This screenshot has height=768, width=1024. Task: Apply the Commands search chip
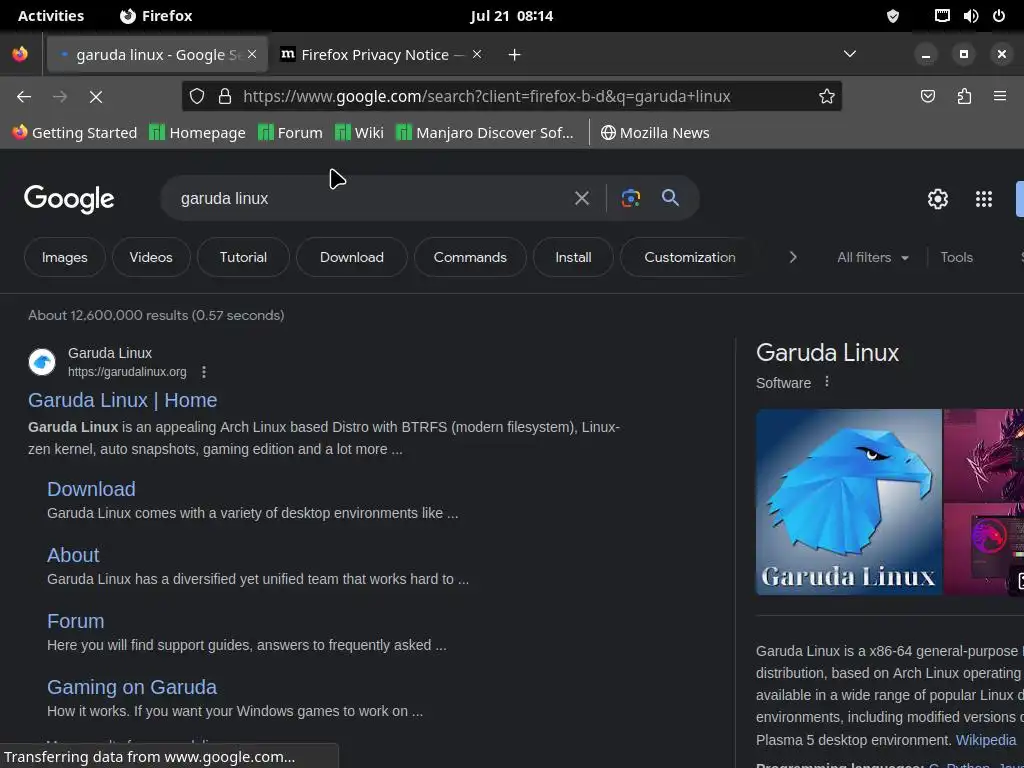470,257
